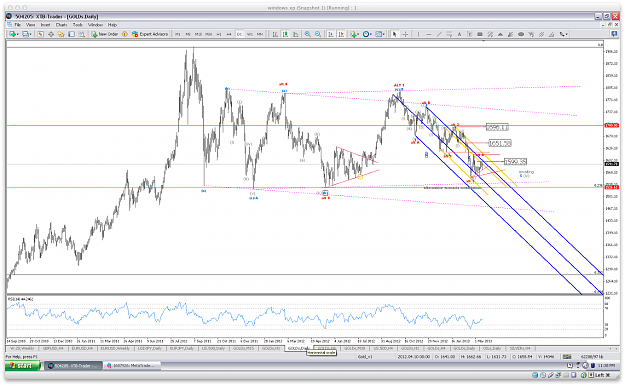Switch chart to M1 timeframe
This screenshot has width=625, height=386.
click(x=177, y=34)
